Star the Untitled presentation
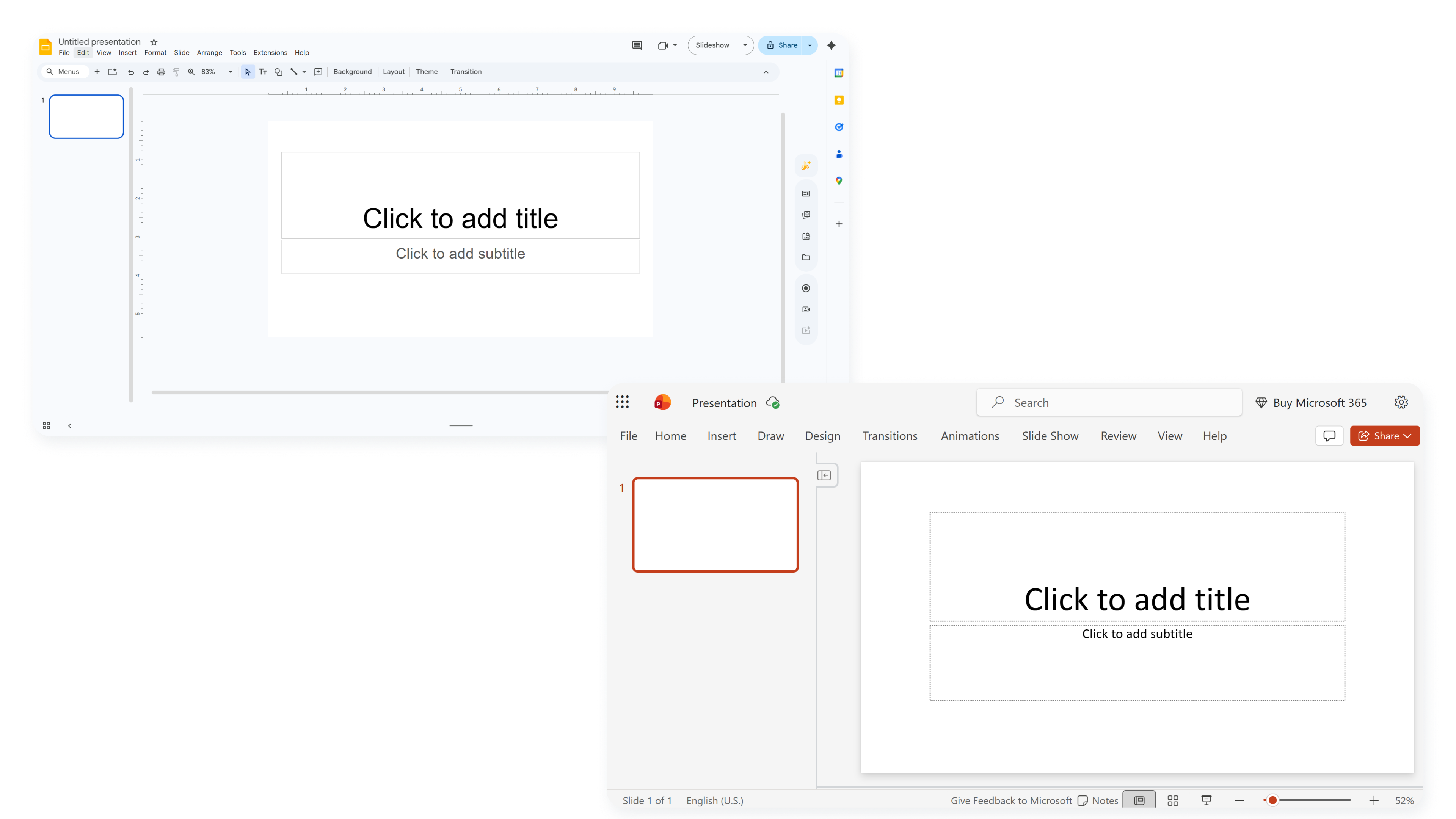1456x819 pixels. (x=153, y=42)
